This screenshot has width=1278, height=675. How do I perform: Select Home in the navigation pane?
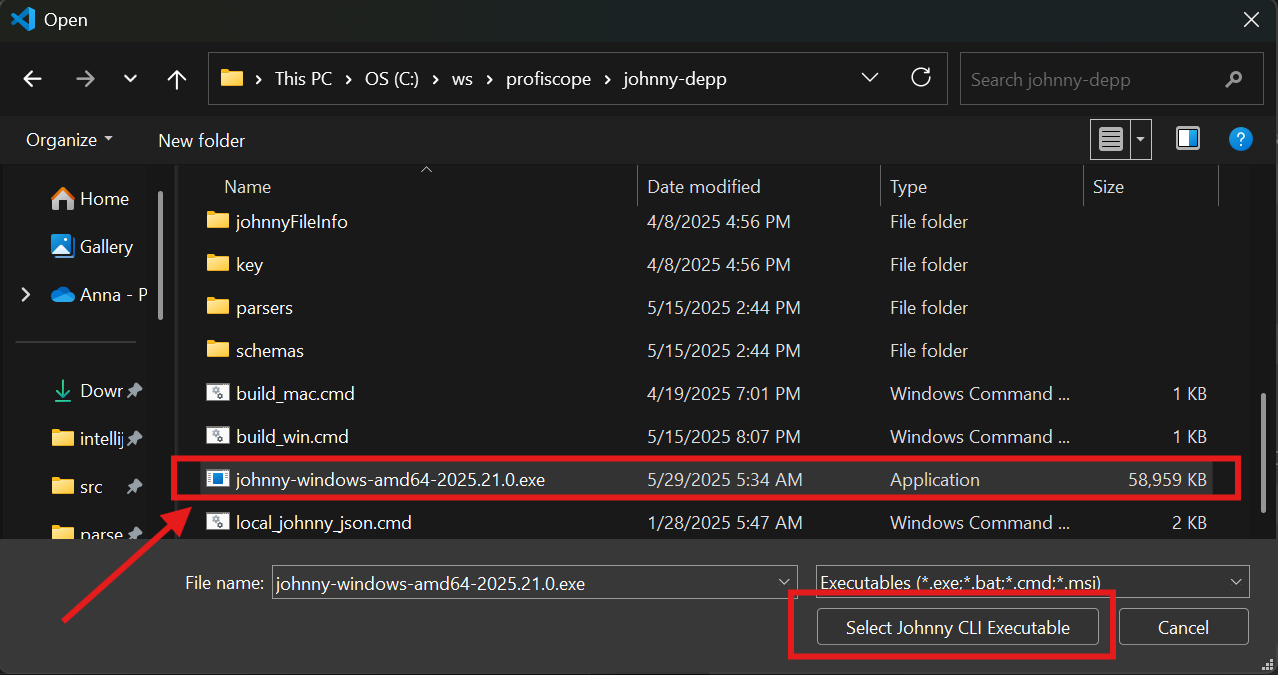(90, 199)
